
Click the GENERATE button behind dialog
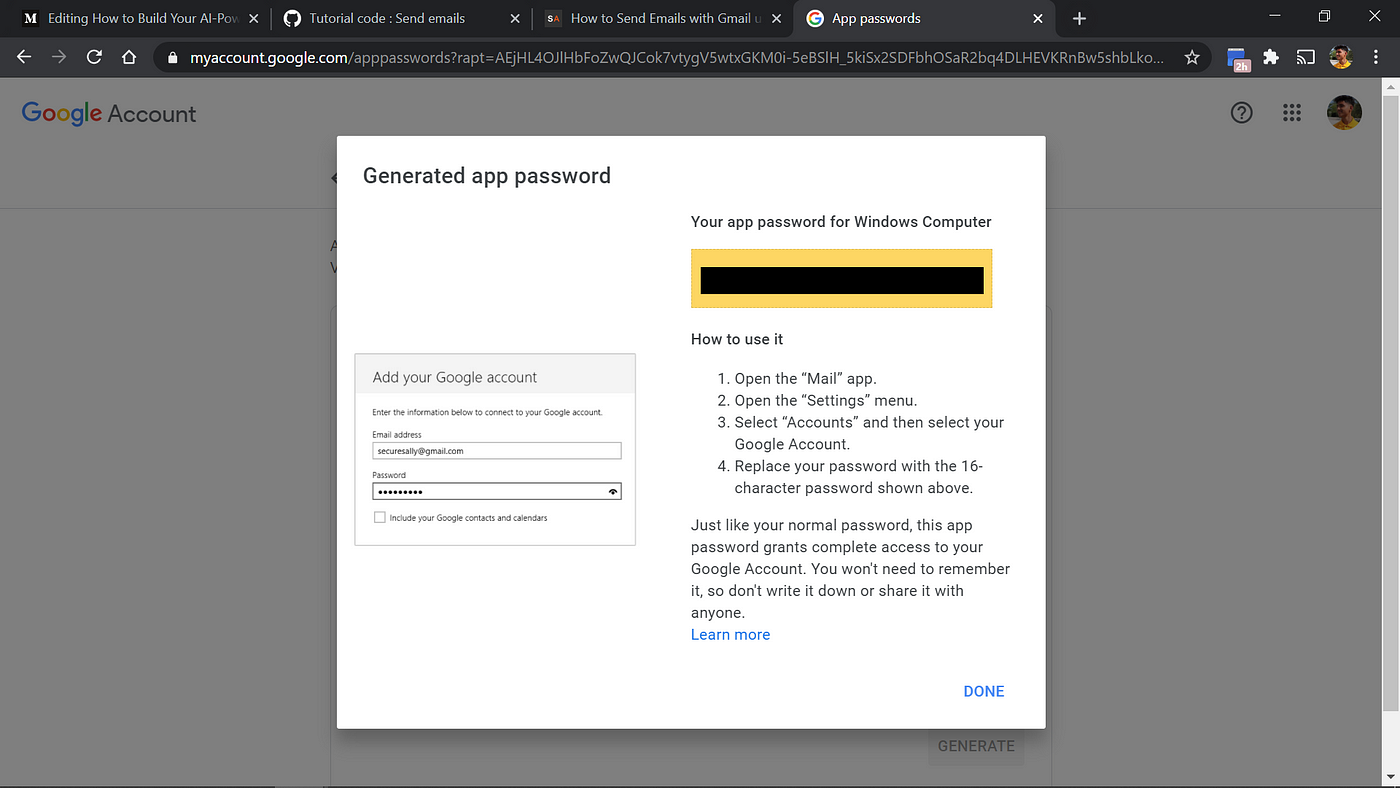(x=976, y=746)
